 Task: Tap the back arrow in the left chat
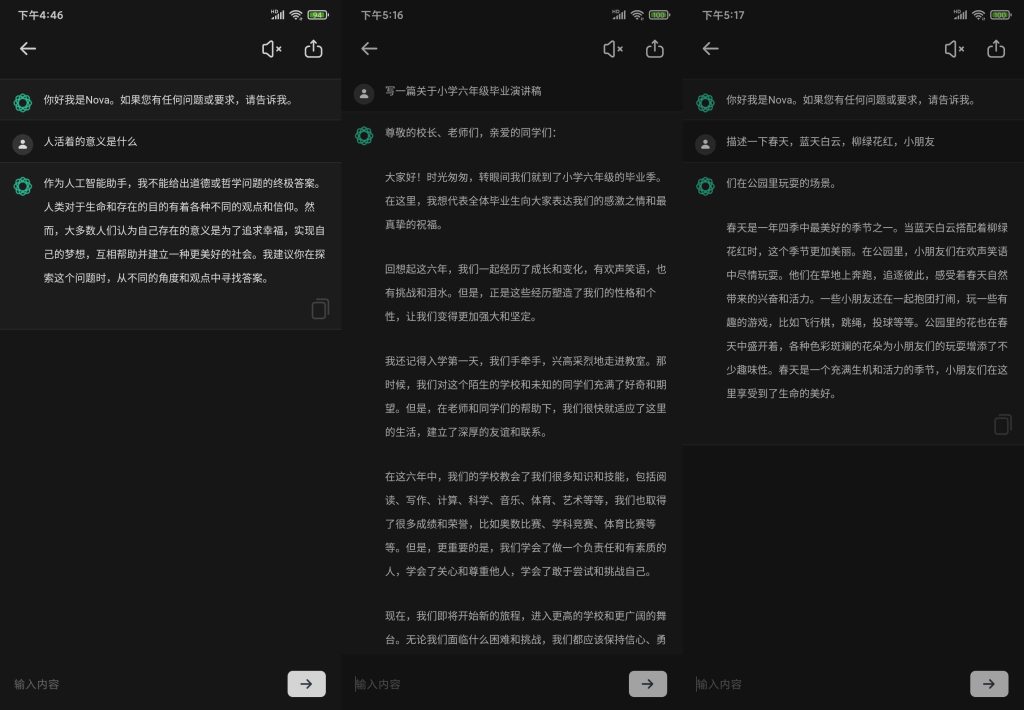(x=28, y=48)
